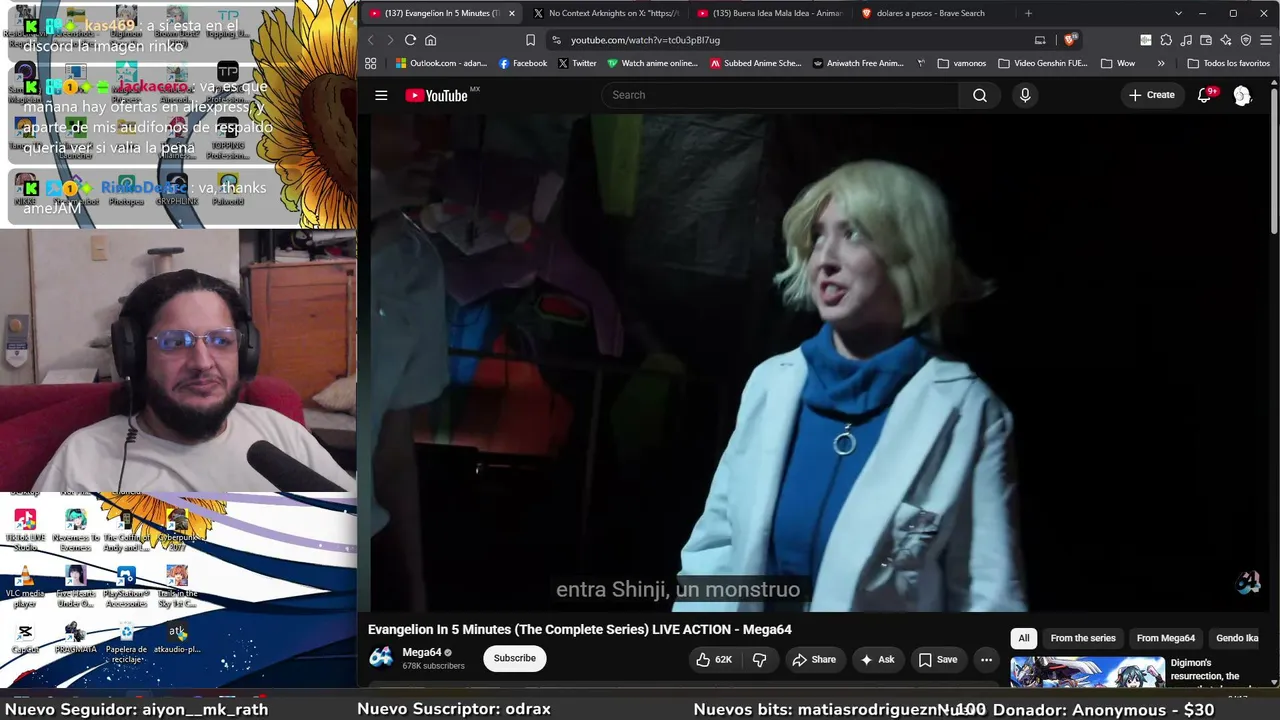The image size is (1280, 720).
Task: Open the Digimon resurrection recommended video thumbnail
Action: [x=1087, y=672]
